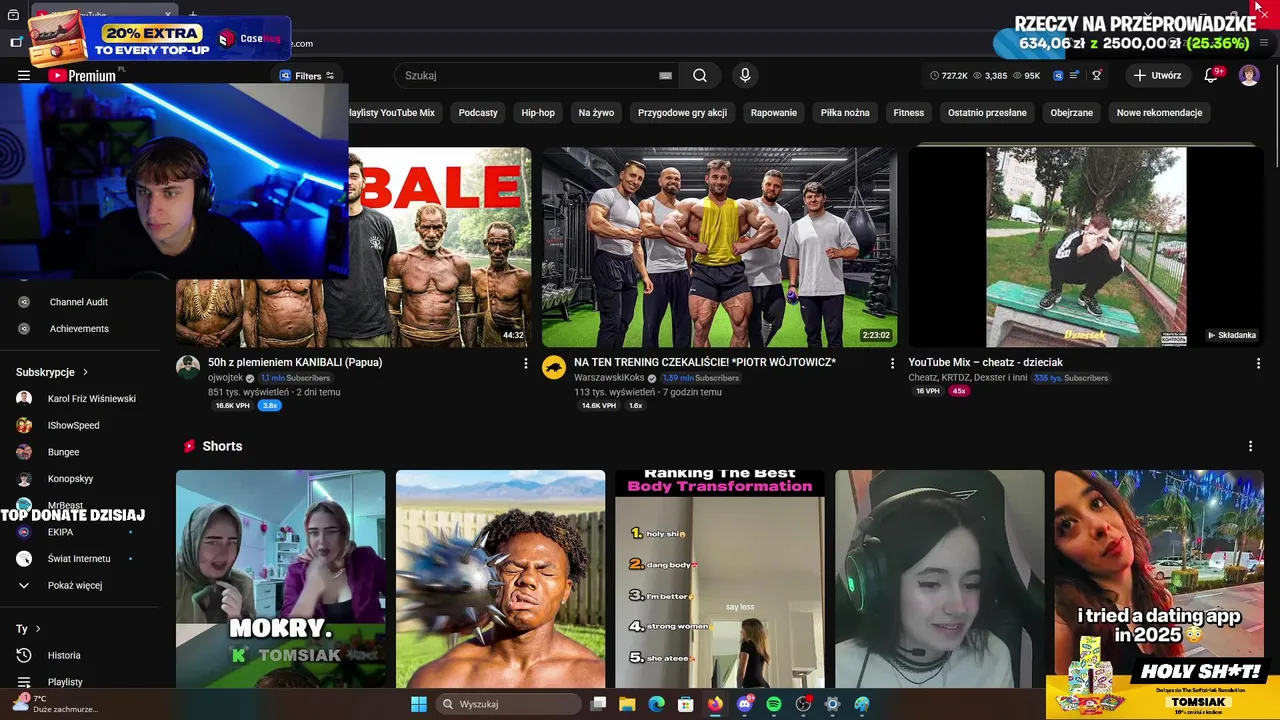The image size is (1280, 720).
Task: Open the notifications bell
Action: [1211, 75]
